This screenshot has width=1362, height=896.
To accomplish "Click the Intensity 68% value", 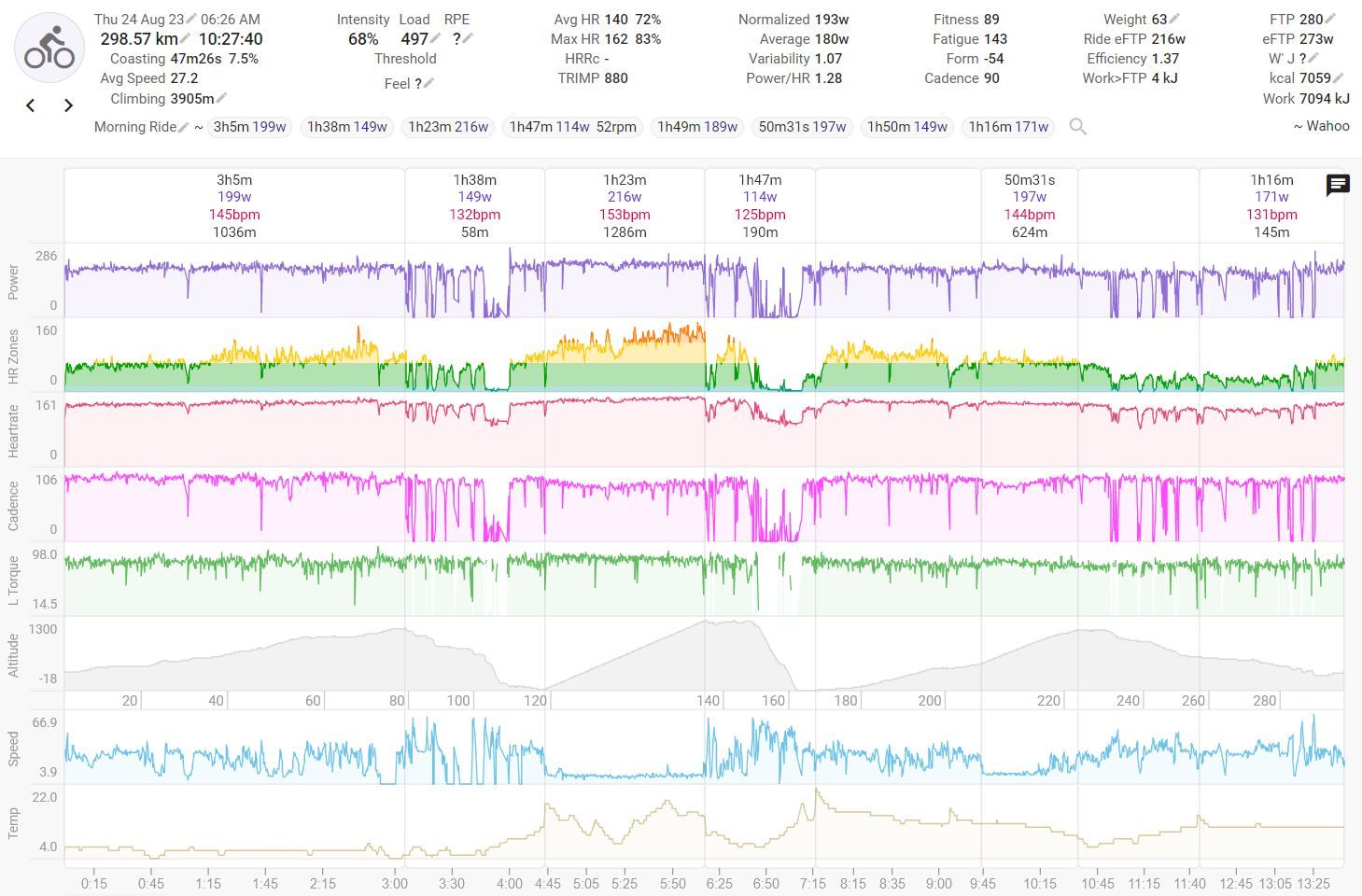I will tap(363, 38).
